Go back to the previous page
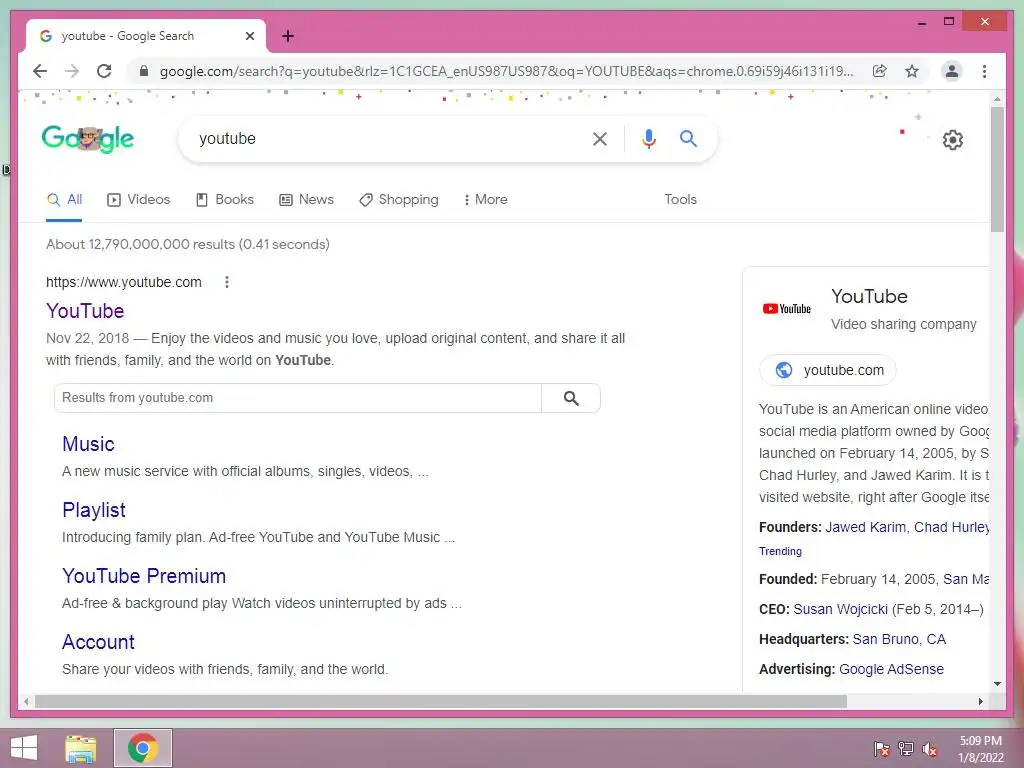The image size is (1024, 768). [x=40, y=71]
